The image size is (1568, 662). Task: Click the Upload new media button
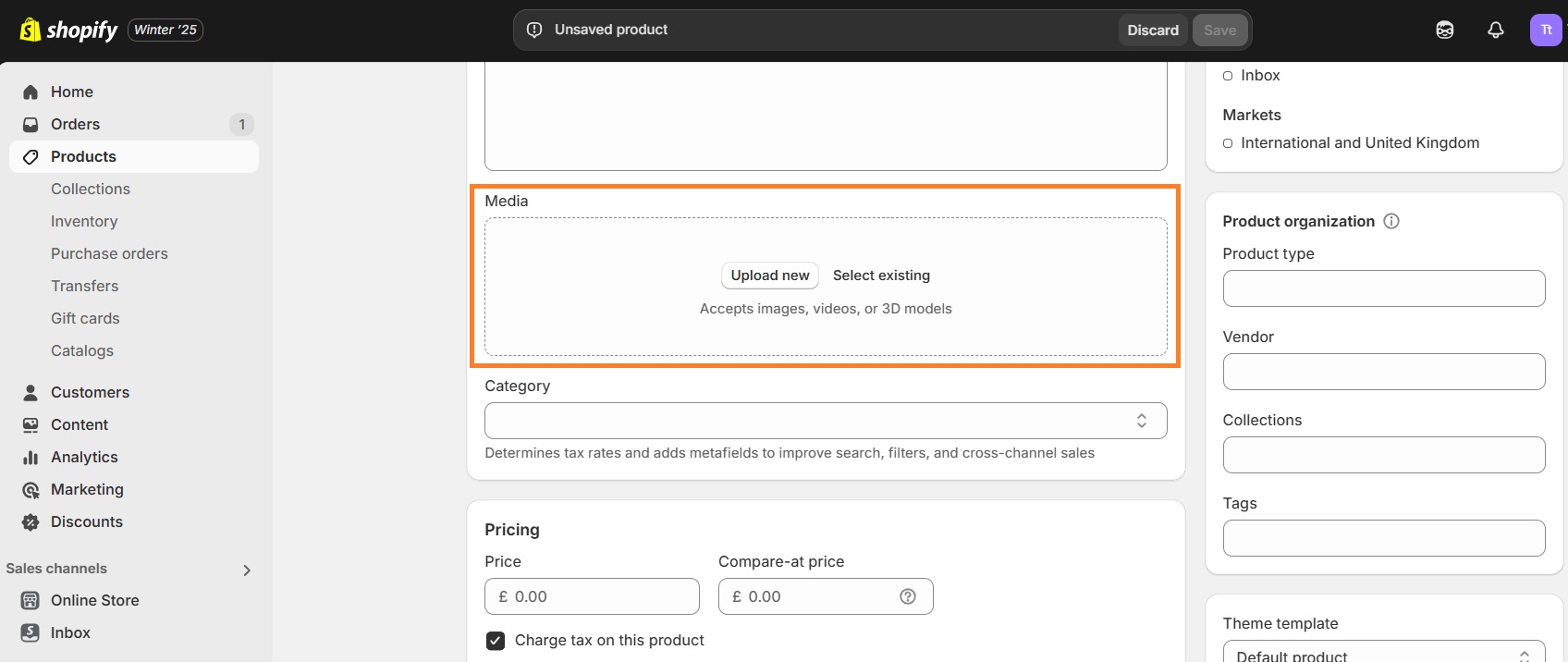tap(769, 276)
